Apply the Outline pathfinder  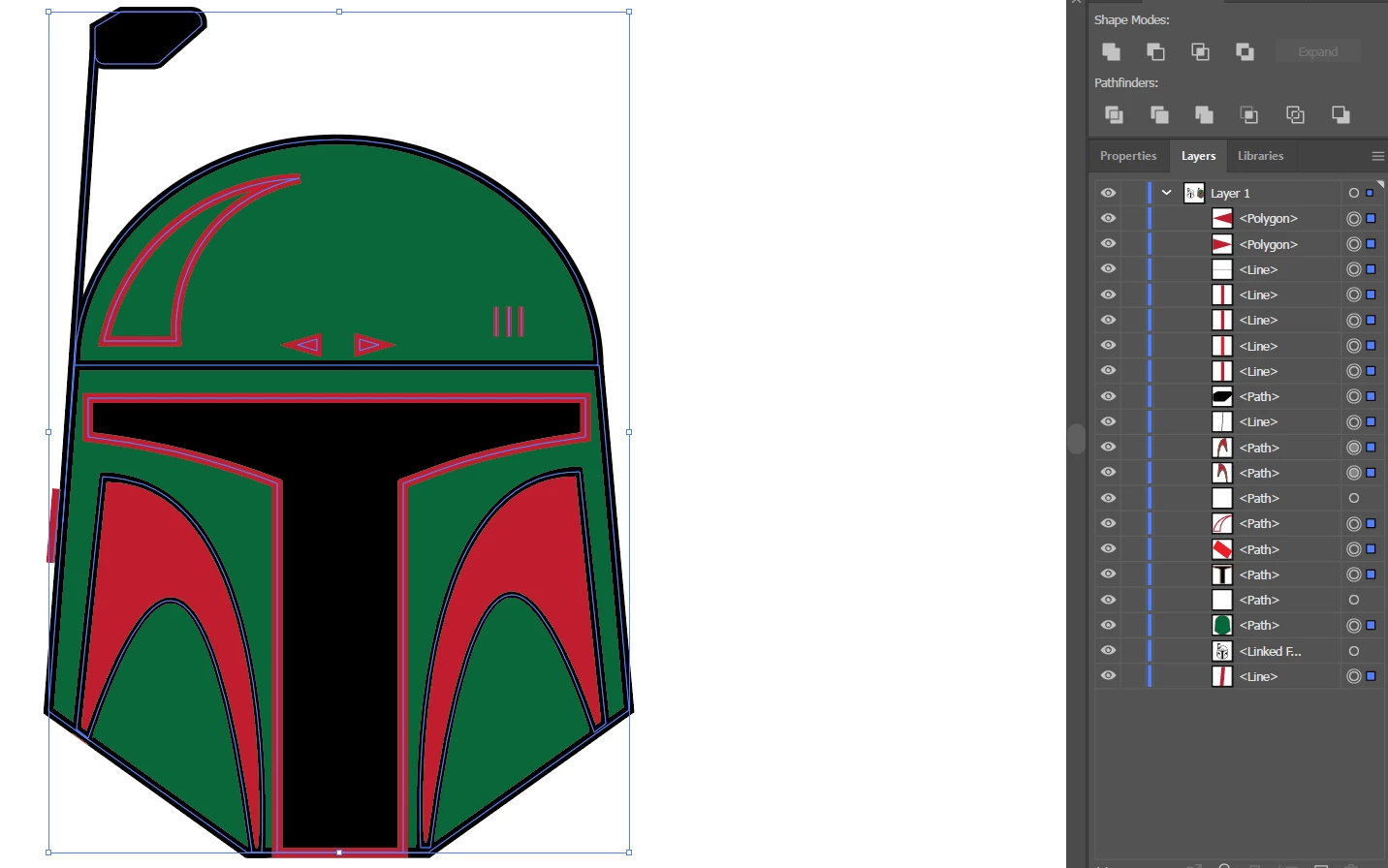(x=1295, y=114)
